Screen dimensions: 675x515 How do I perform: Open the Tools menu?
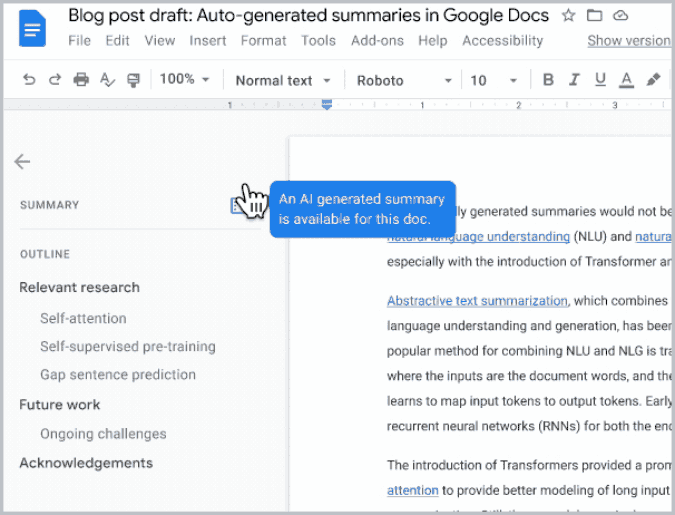point(318,40)
